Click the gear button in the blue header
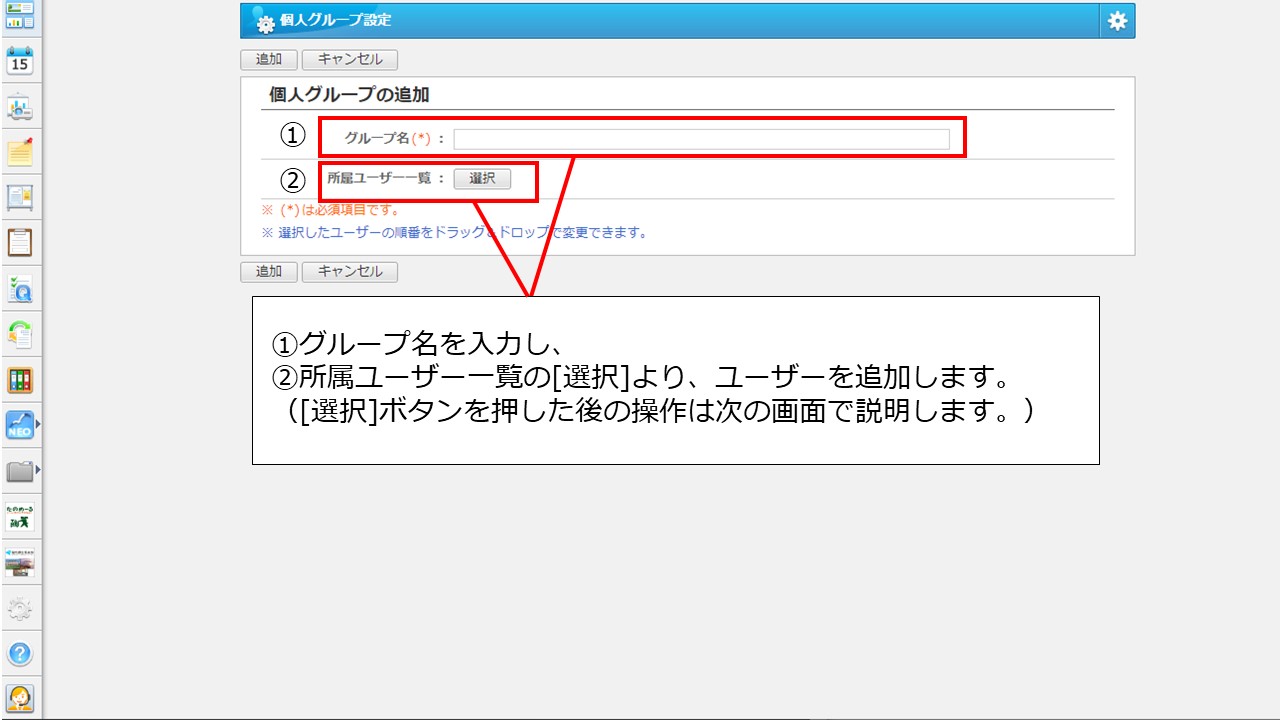This screenshot has width=1280, height=720. point(1117,21)
